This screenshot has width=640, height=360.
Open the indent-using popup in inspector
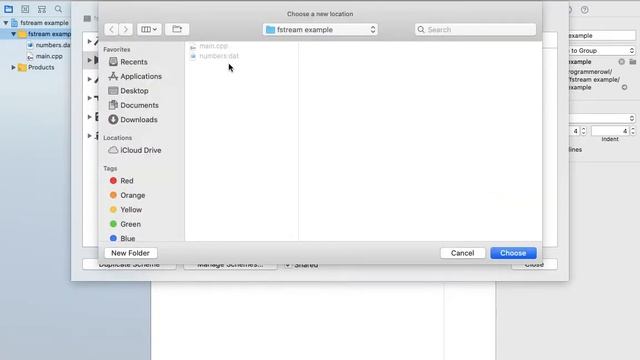pos(602,118)
